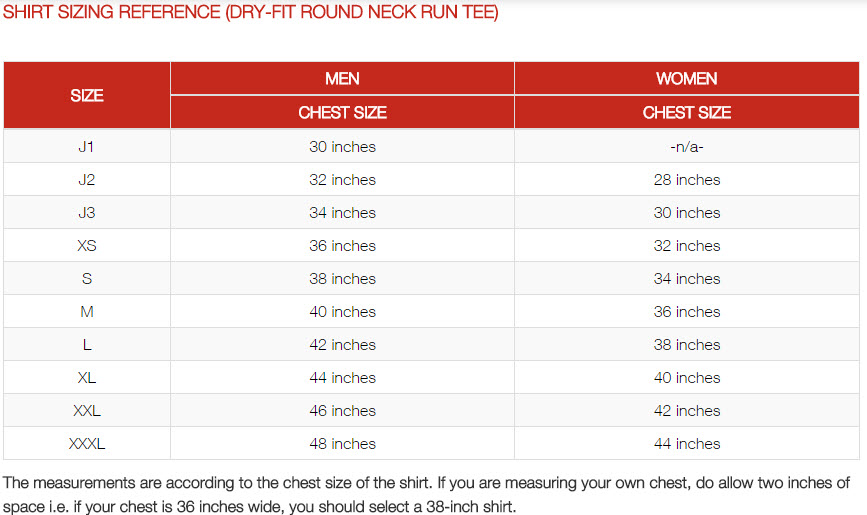Click the Shirt Sizing Reference heading
867x515 pixels.
point(250,12)
